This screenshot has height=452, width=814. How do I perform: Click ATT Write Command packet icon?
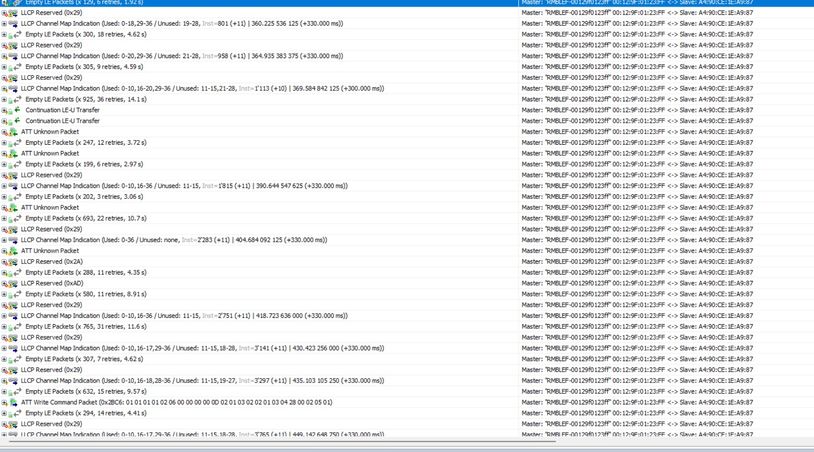12,403
